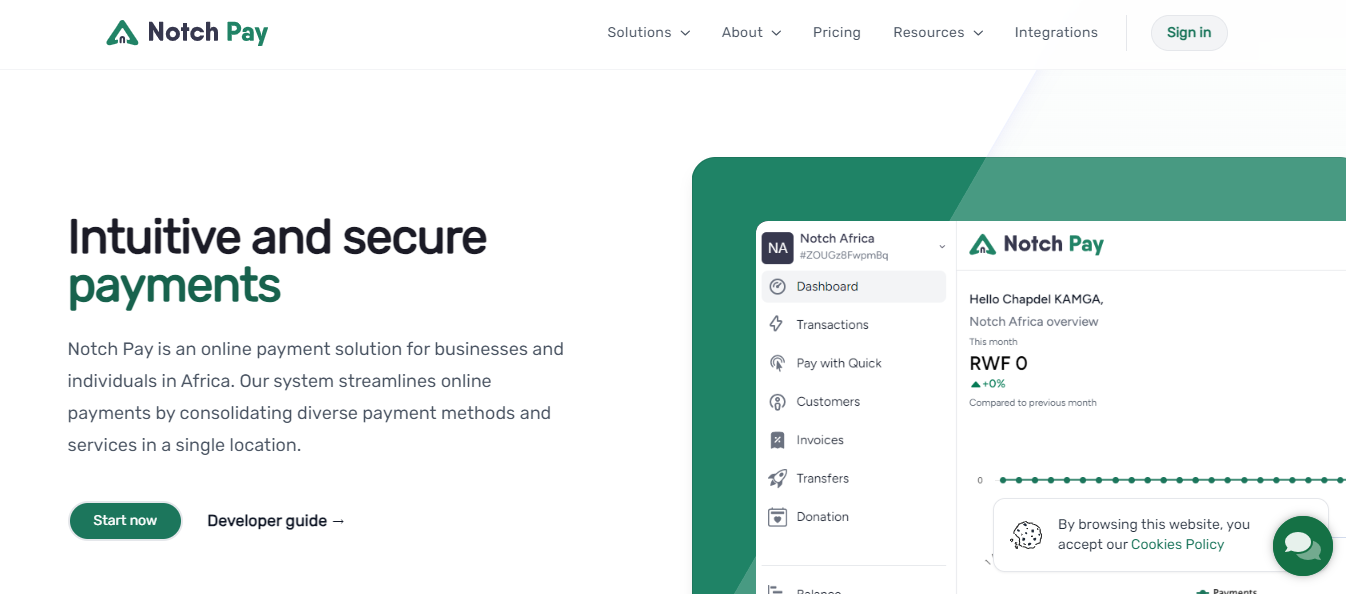
Task: Click the Sign in button
Action: (1189, 33)
